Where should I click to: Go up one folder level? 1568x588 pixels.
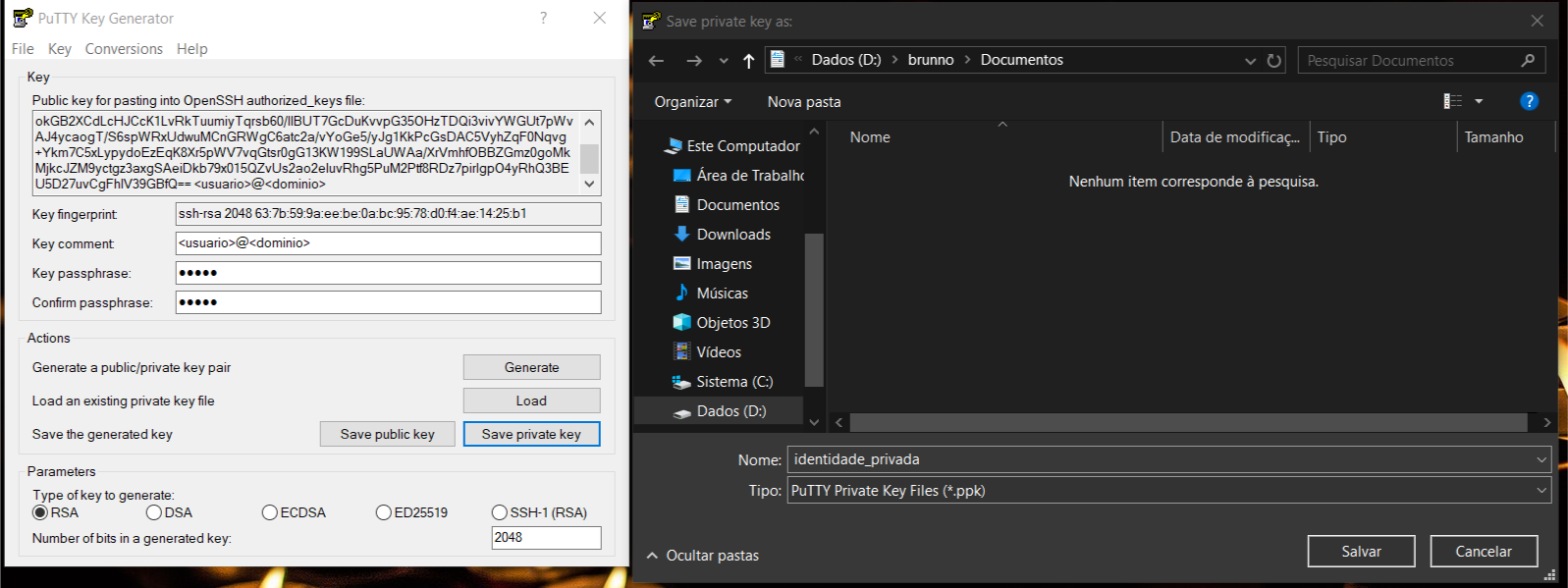coord(749,61)
